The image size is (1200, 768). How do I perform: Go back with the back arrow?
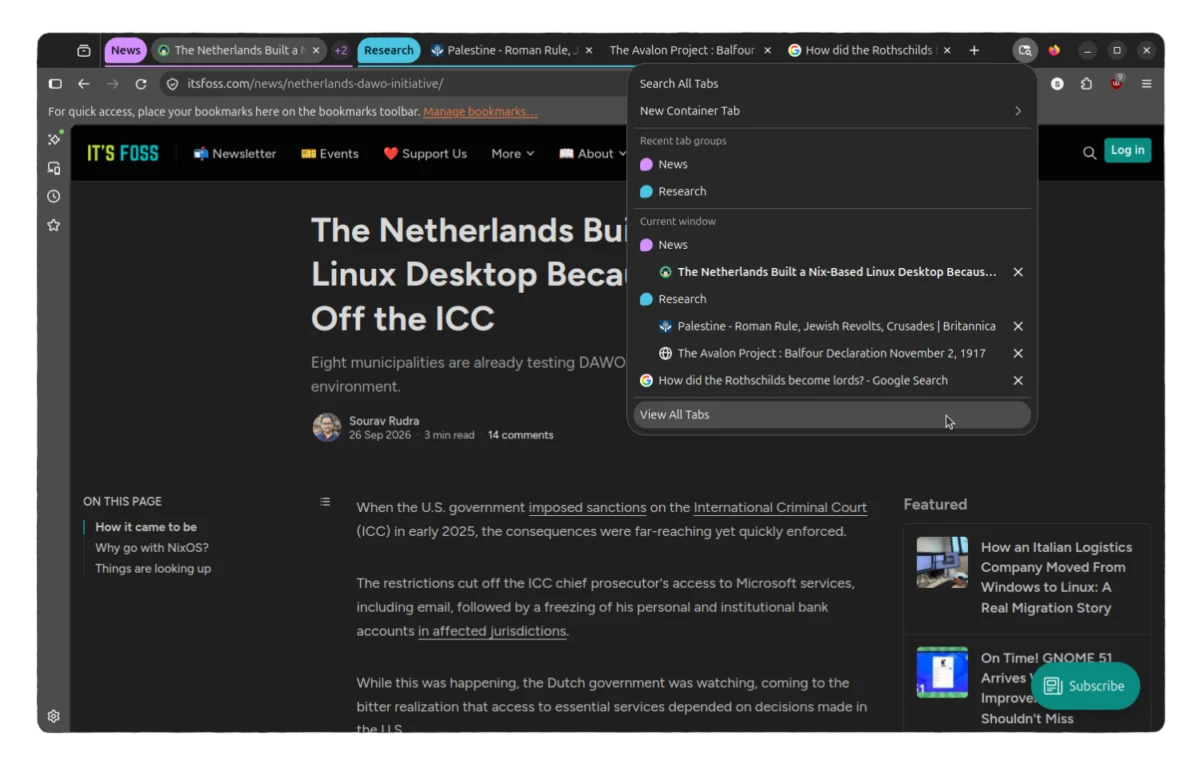point(84,84)
